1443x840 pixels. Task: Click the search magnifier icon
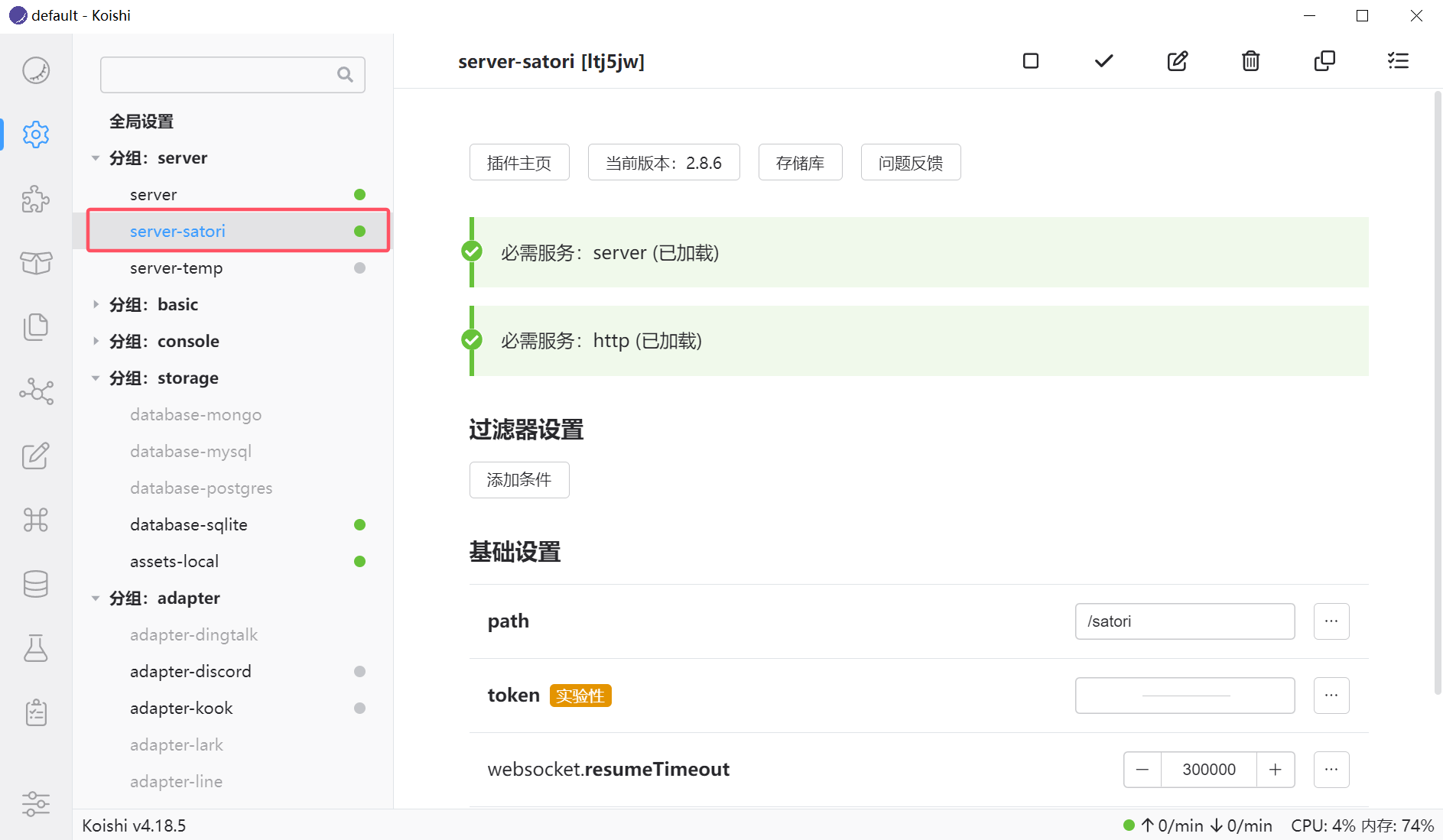[x=346, y=74]
